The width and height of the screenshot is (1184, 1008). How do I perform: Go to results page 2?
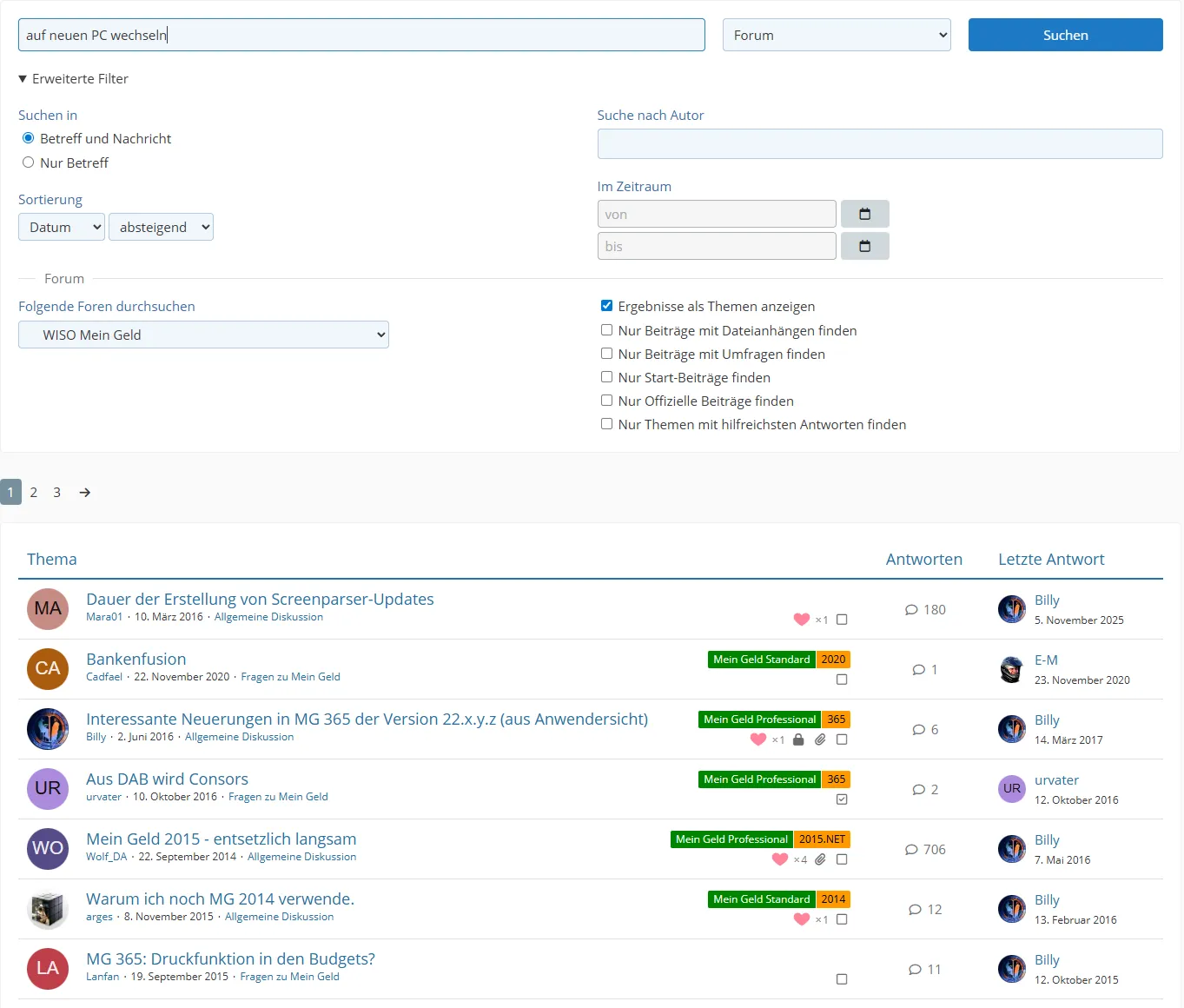coord(34,493)
